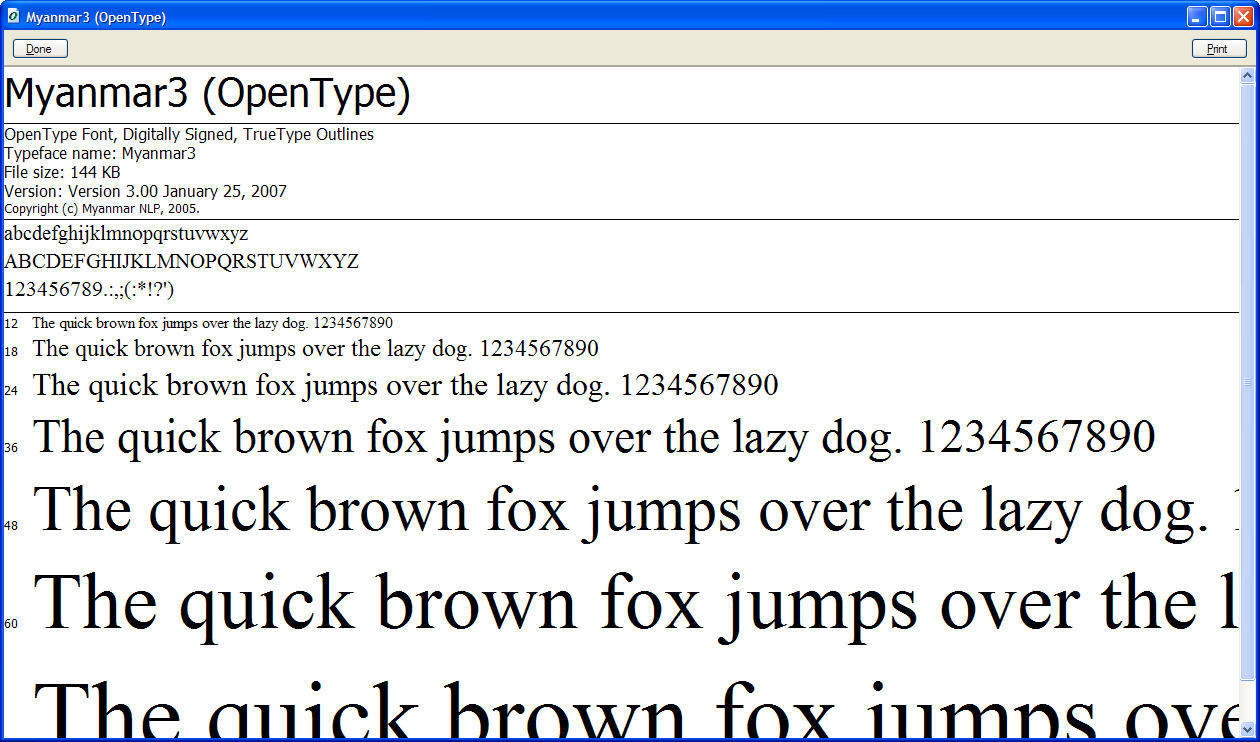Click the lowercase alphabet sample line
The image size is (1260, 742).
(x=126, y=234)
